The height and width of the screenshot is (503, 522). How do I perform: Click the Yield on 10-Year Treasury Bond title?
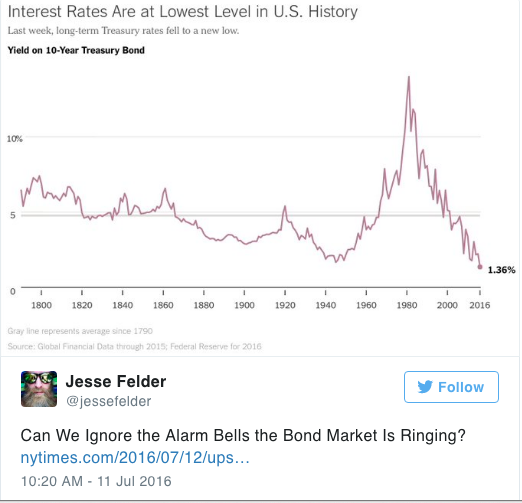click(x=76, y=50)
